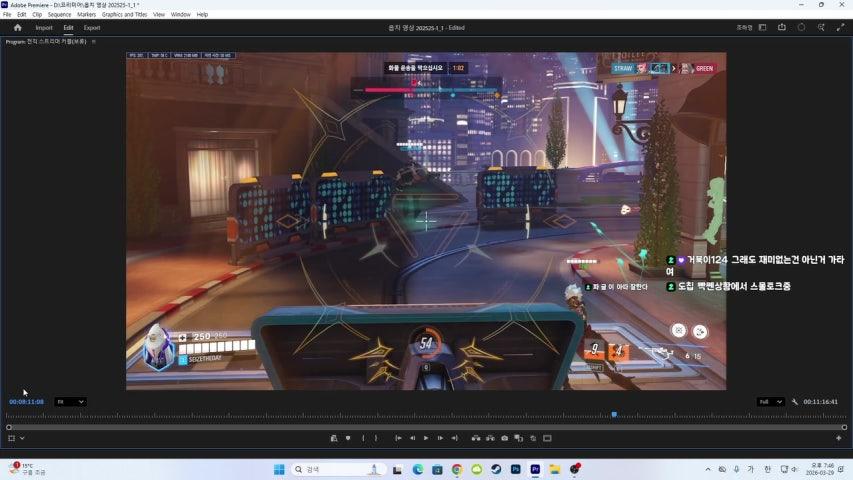Screen dimensions: 853x480
Task: Click the taskbar search box
Action: pos(338,469)
